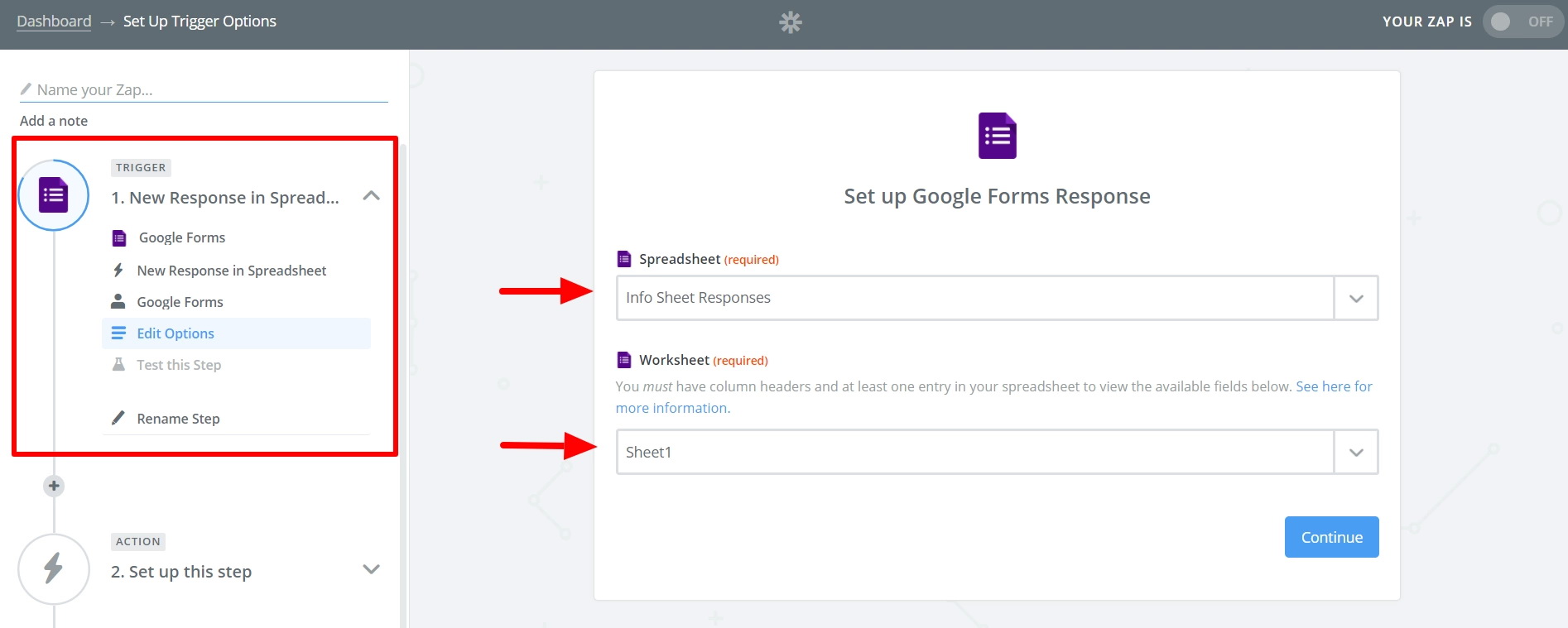Open See here for more information link
Image resolution: width=1568 pixels, height=628 pixels.
pyautogui.click(x=1333, y=386)
